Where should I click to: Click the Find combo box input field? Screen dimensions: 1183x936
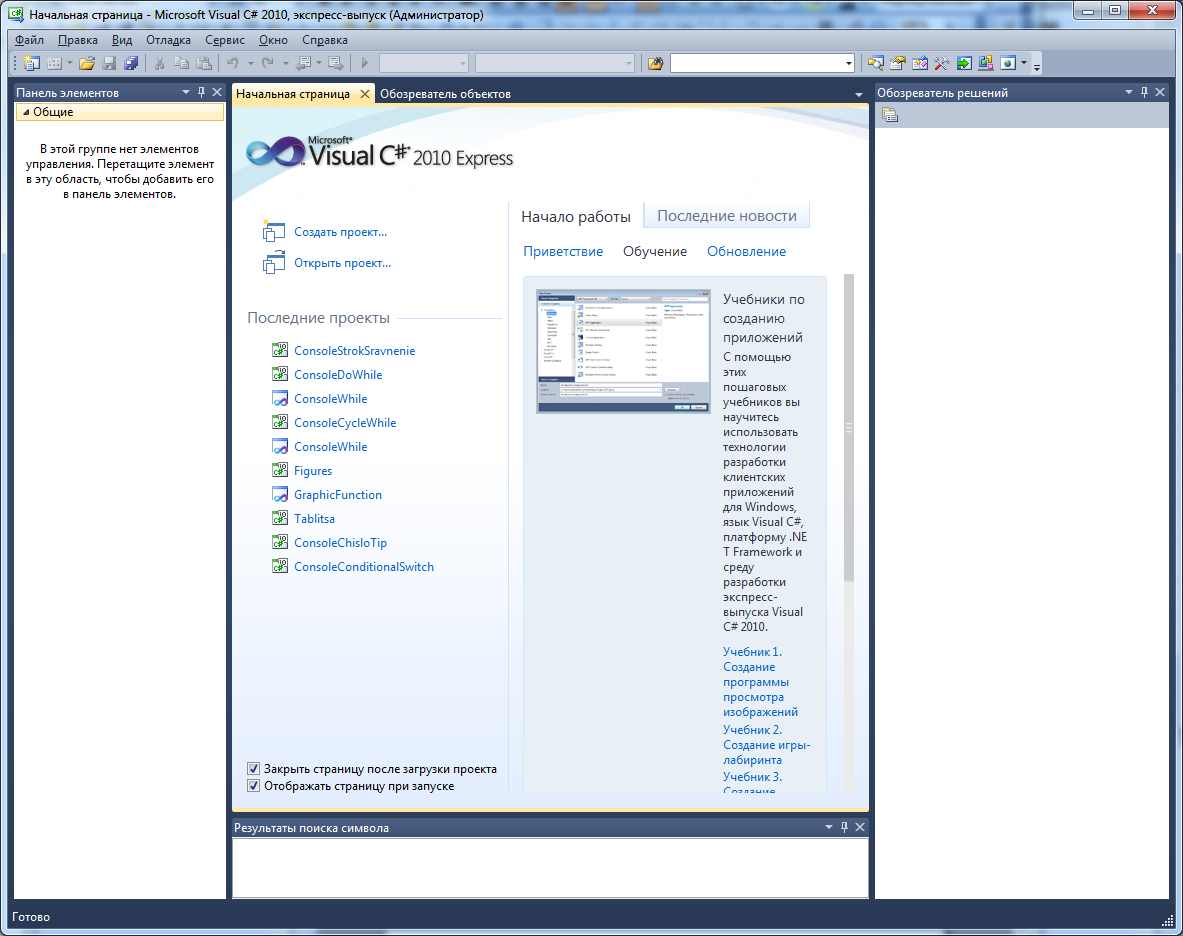coord(757,63)
